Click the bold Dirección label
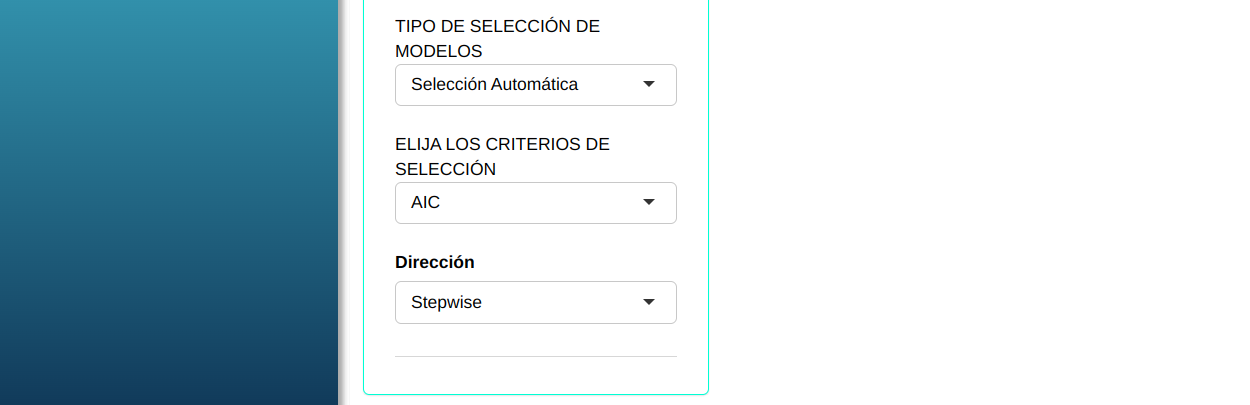1250x405 pixels. [435, 262]
